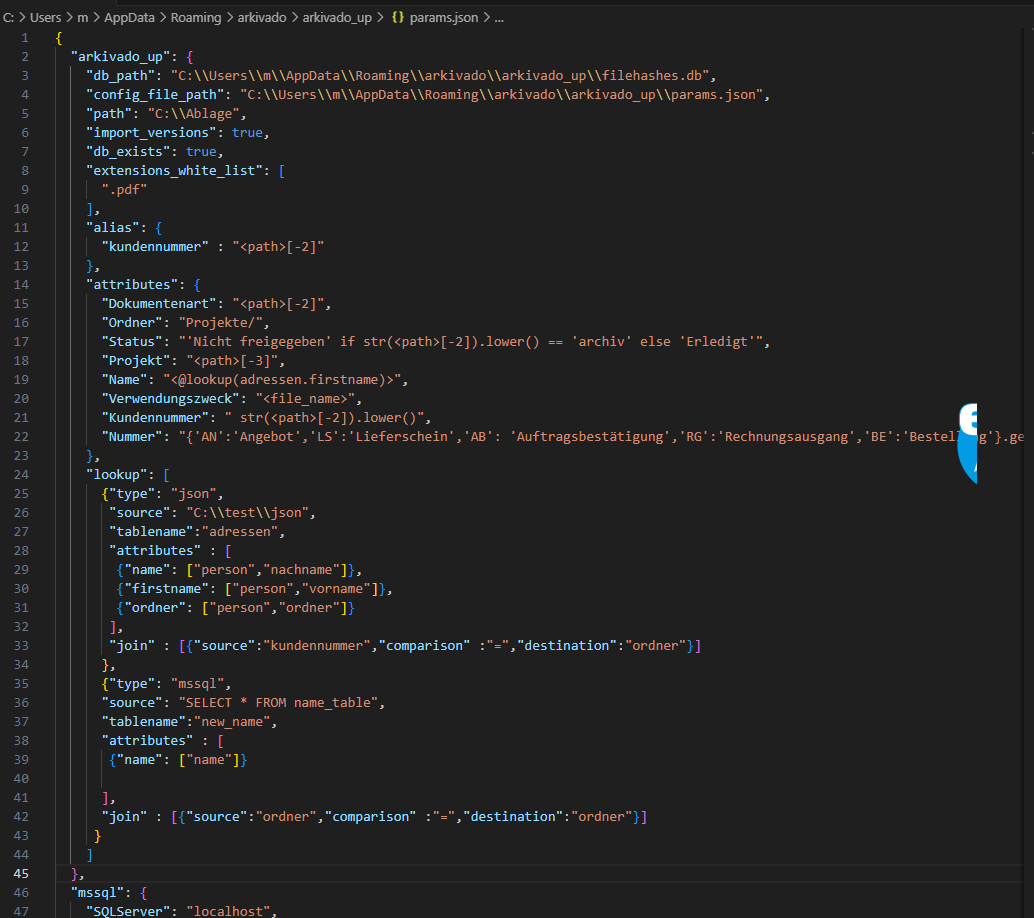
Task: Click the "Projekte/" value
Action: [x=220, y=322]
